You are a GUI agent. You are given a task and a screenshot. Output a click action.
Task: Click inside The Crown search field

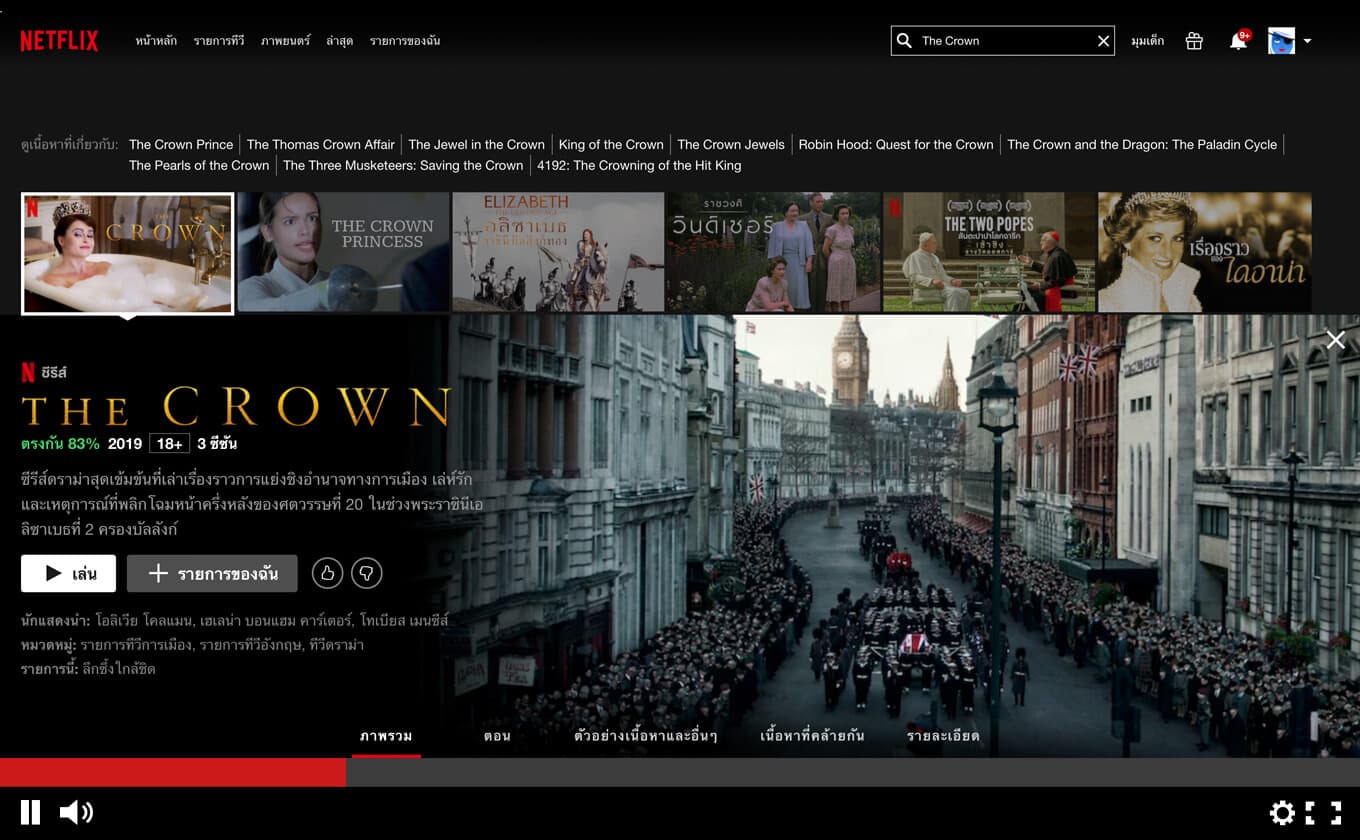tap(1003, 41)
